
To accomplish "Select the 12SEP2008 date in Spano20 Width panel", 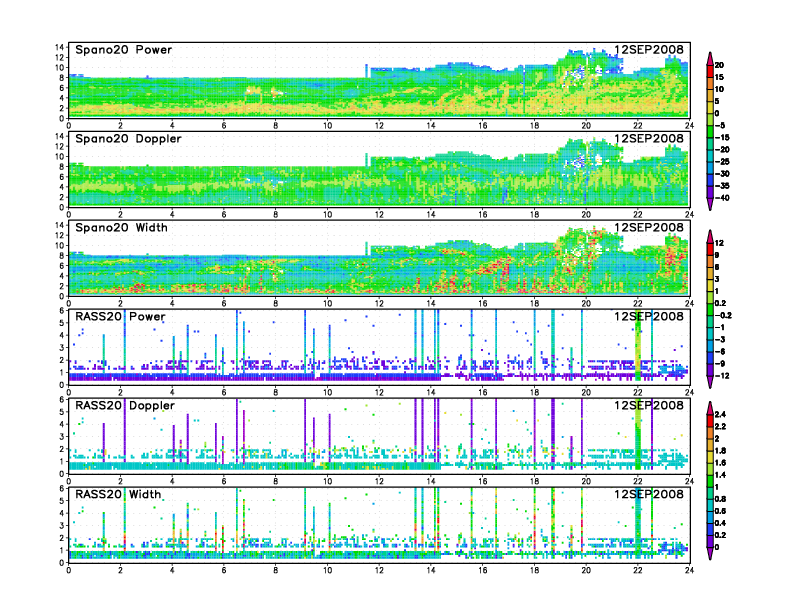I will click(649, 227).
